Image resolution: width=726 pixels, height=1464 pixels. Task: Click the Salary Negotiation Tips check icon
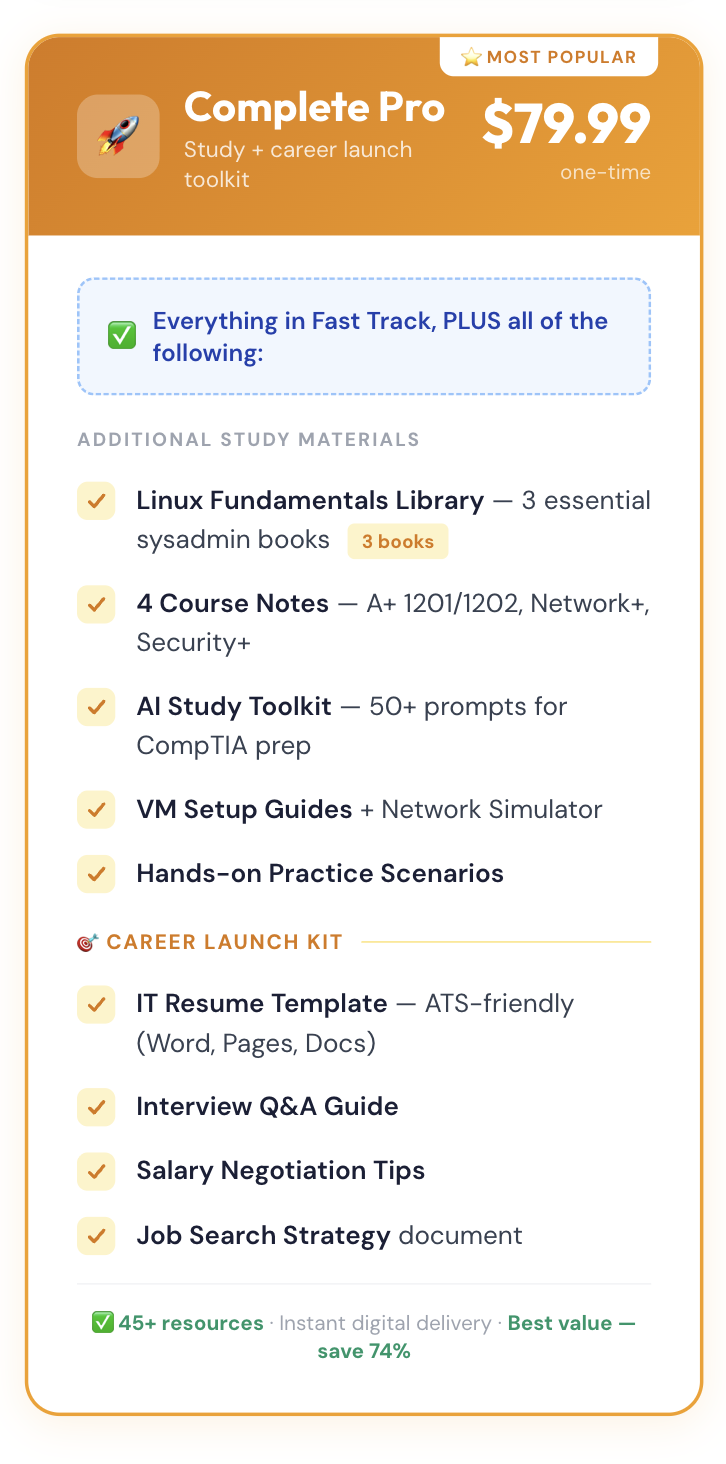[x=96, y=1171]
